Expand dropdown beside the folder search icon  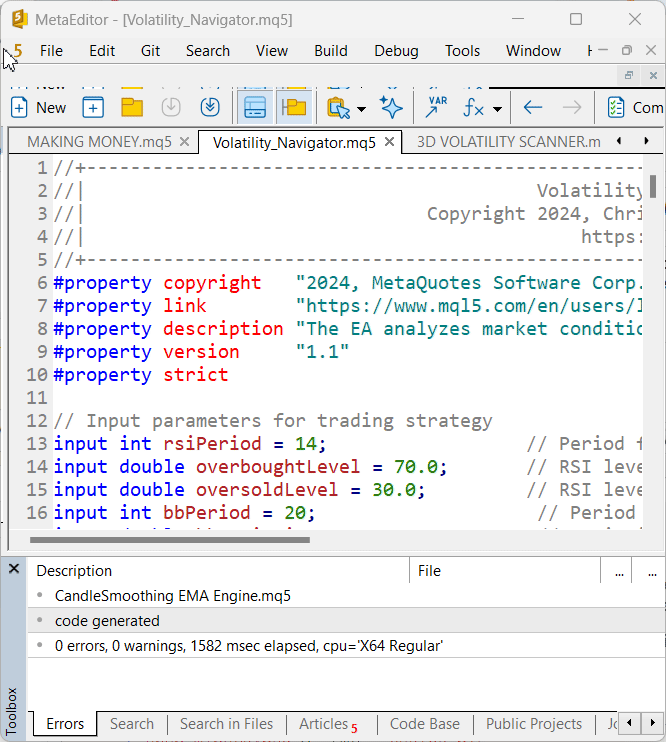tap(361, 108)
